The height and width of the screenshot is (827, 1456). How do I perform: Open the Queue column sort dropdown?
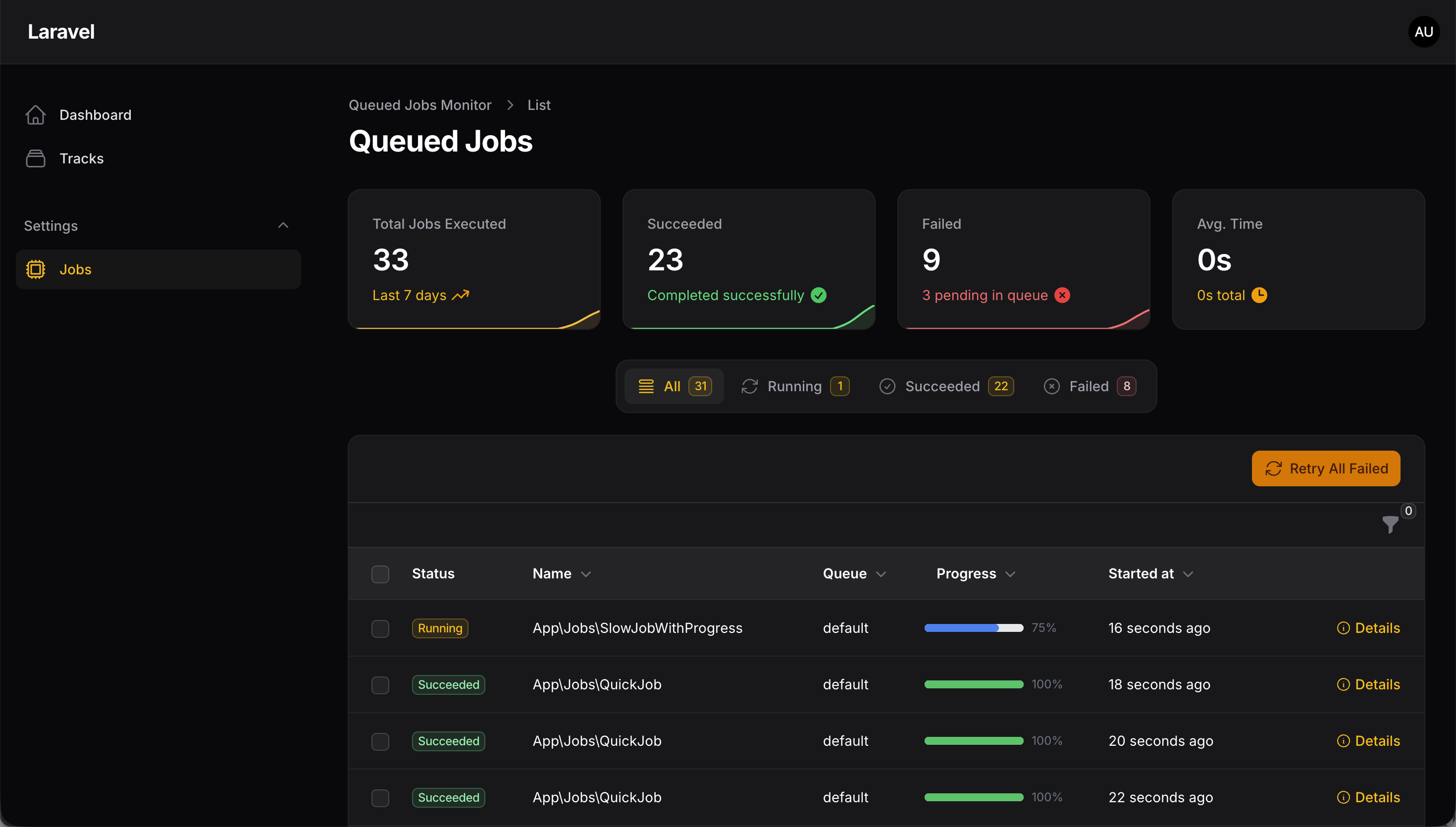(881, 573)
